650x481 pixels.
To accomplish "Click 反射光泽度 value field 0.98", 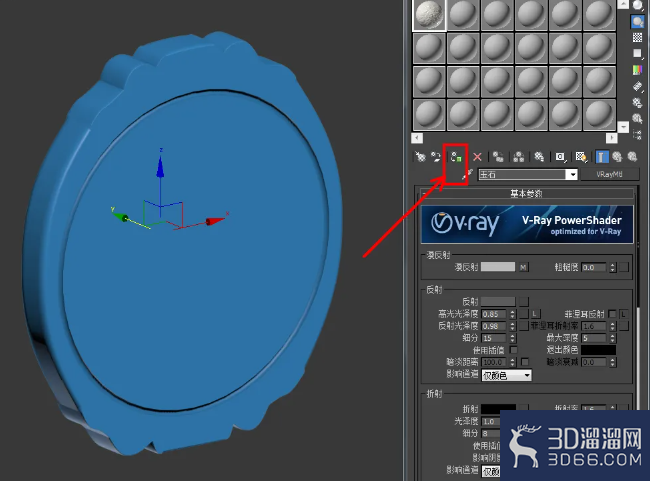I will (494, 326).
